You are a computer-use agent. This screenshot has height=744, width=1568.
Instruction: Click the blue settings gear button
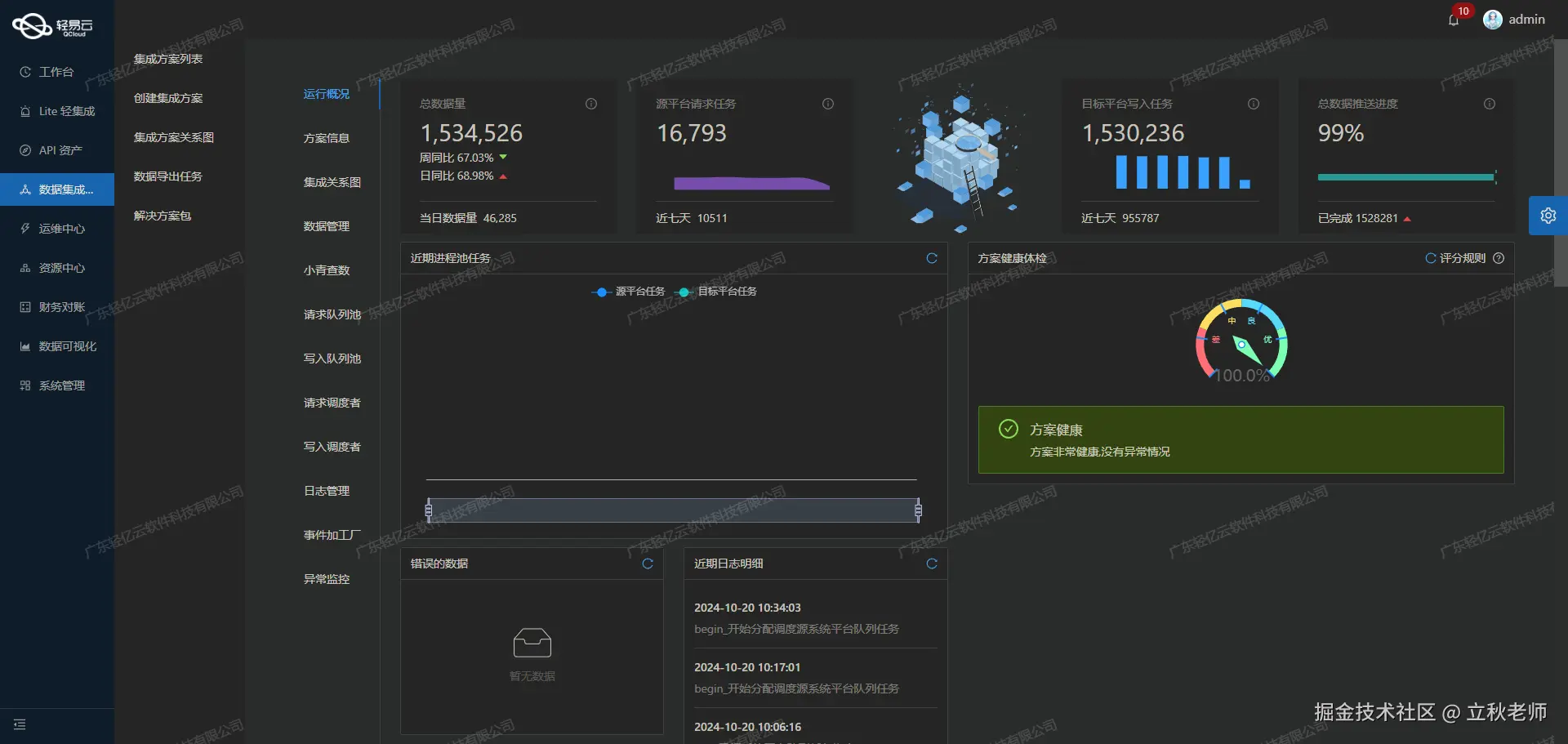click(1548, 216)
